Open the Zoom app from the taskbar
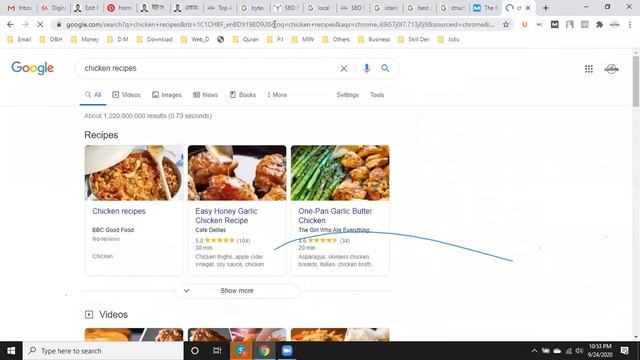Image resolution: width=640 pixels, height=360 pixels. pos(287,351)
